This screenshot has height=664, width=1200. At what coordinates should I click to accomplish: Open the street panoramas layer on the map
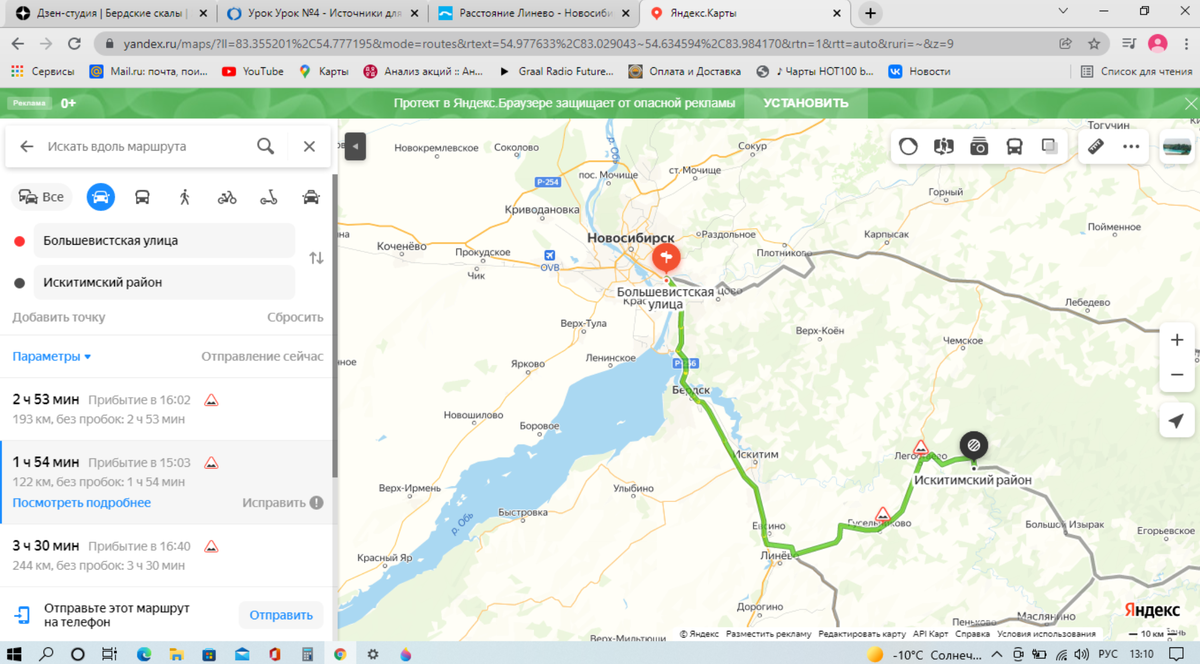coord(943,146)
